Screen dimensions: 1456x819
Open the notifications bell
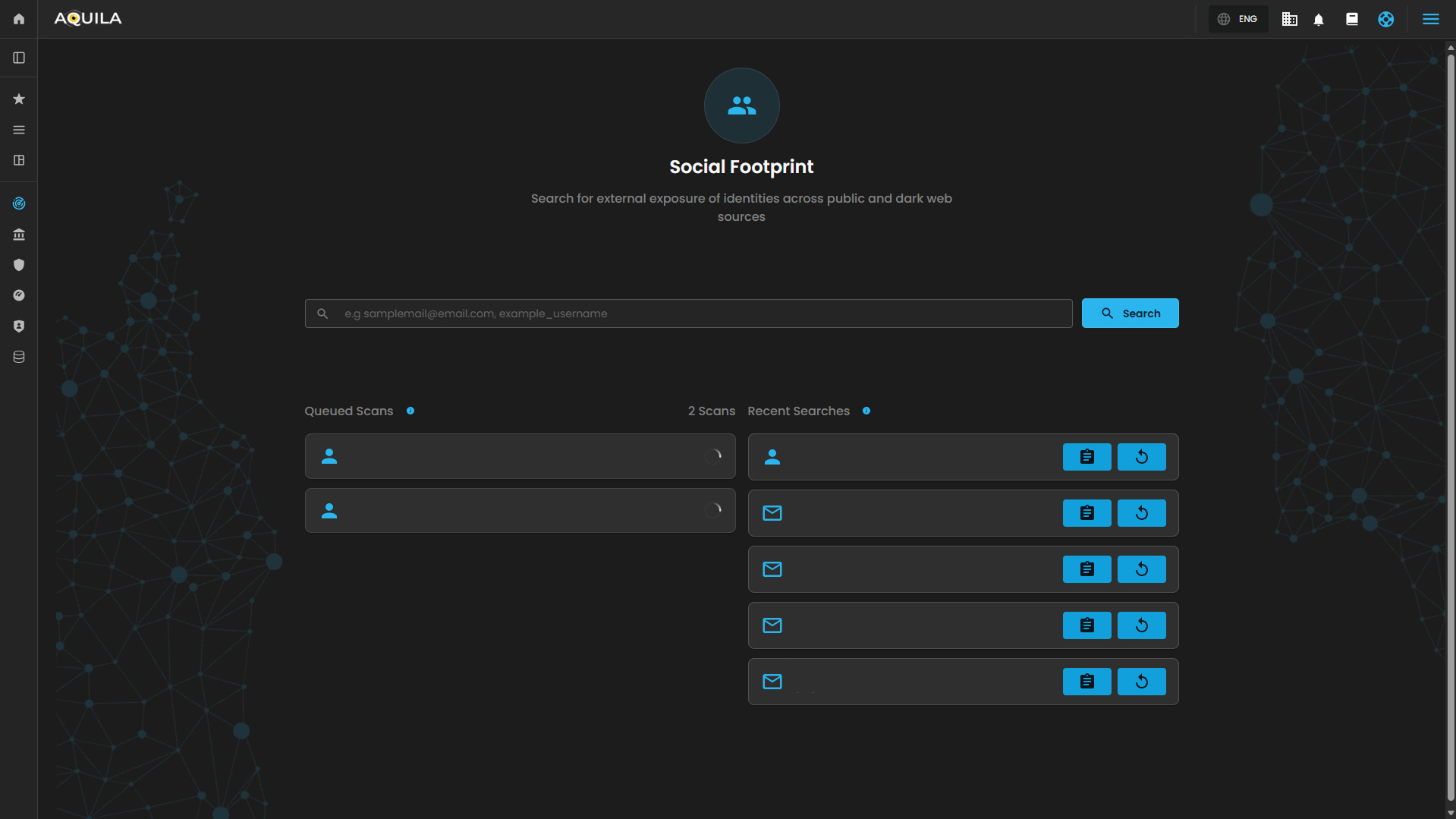[x=1319, y=20]
